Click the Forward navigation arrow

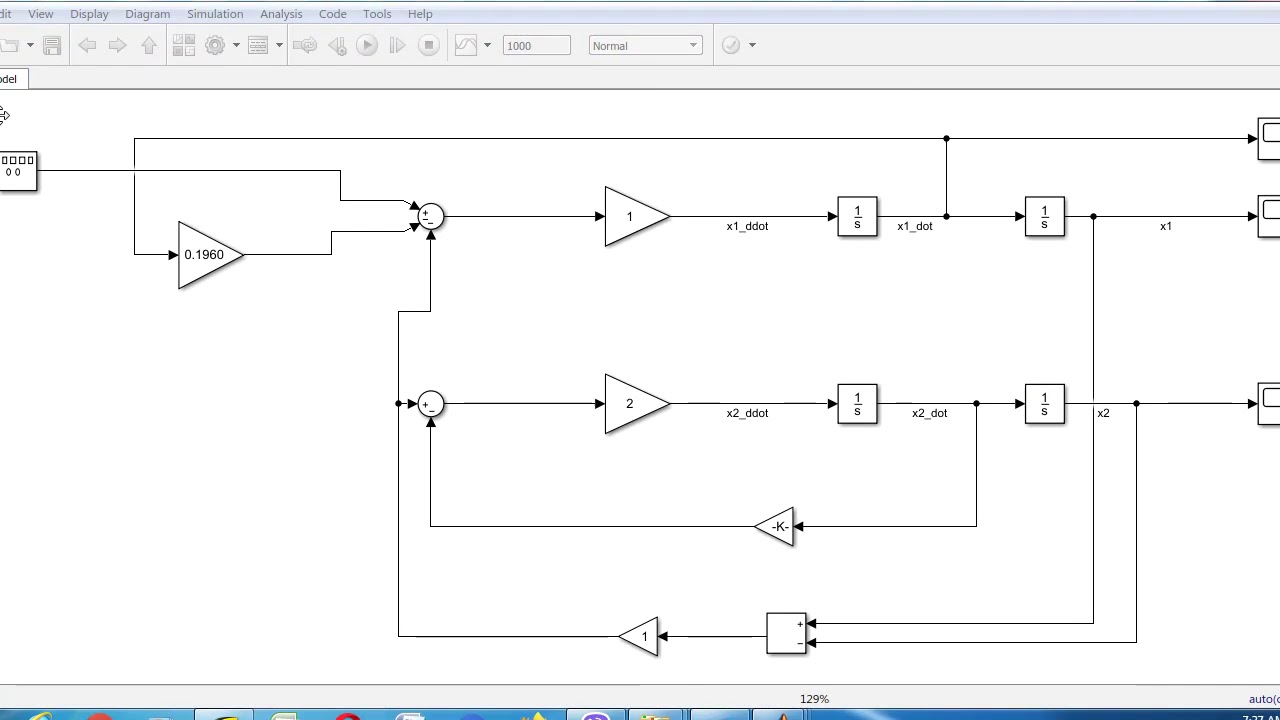tap(117, 45)
